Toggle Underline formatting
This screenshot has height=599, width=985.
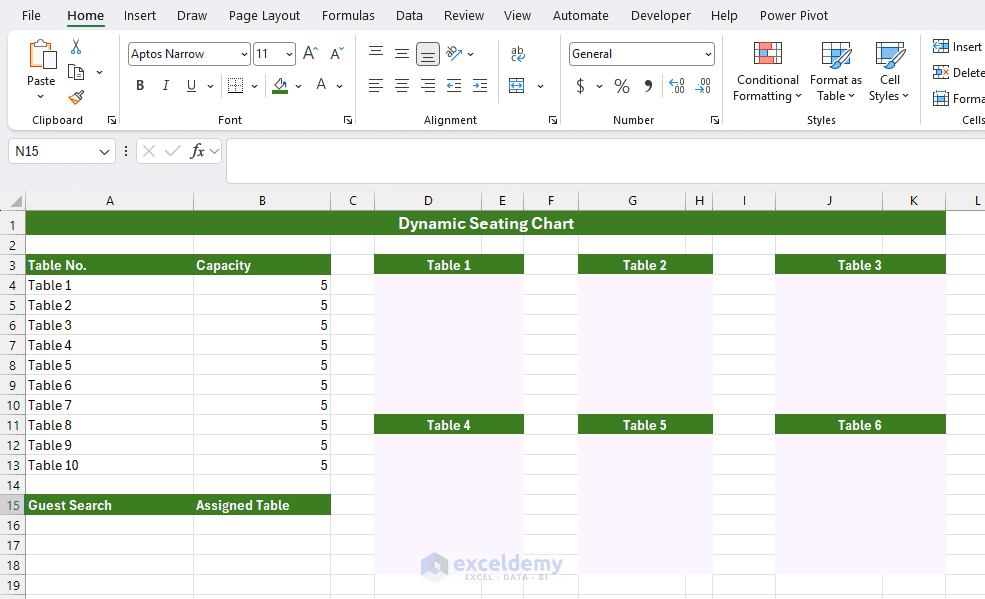click(x=192, y=85)
